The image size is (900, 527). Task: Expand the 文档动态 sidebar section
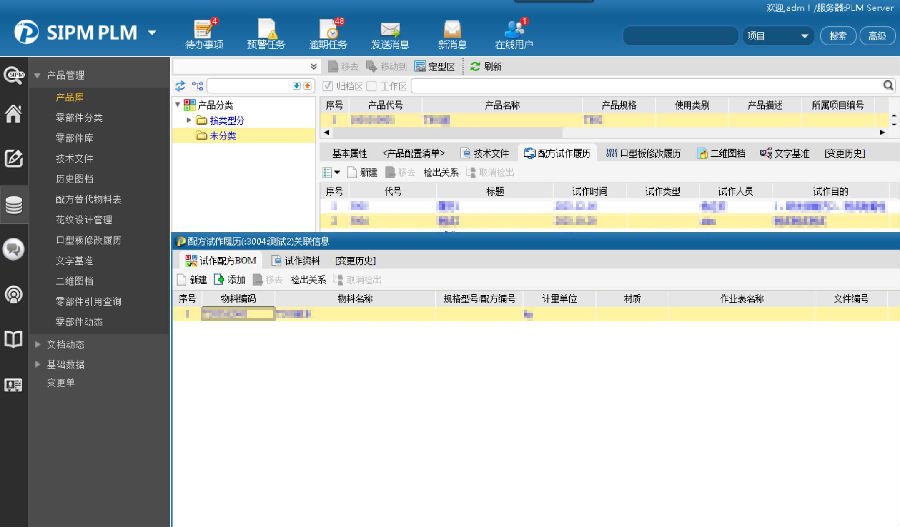click(38, 344)
